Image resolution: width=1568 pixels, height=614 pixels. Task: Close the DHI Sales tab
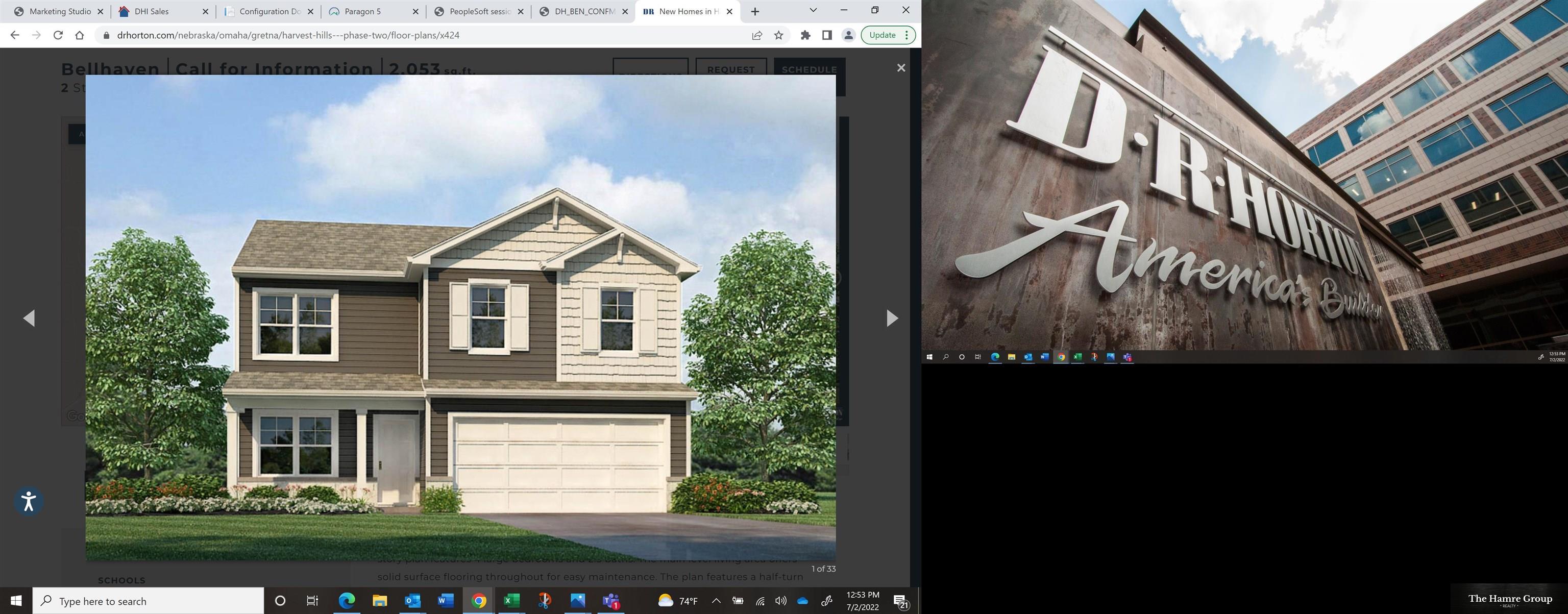205,12
